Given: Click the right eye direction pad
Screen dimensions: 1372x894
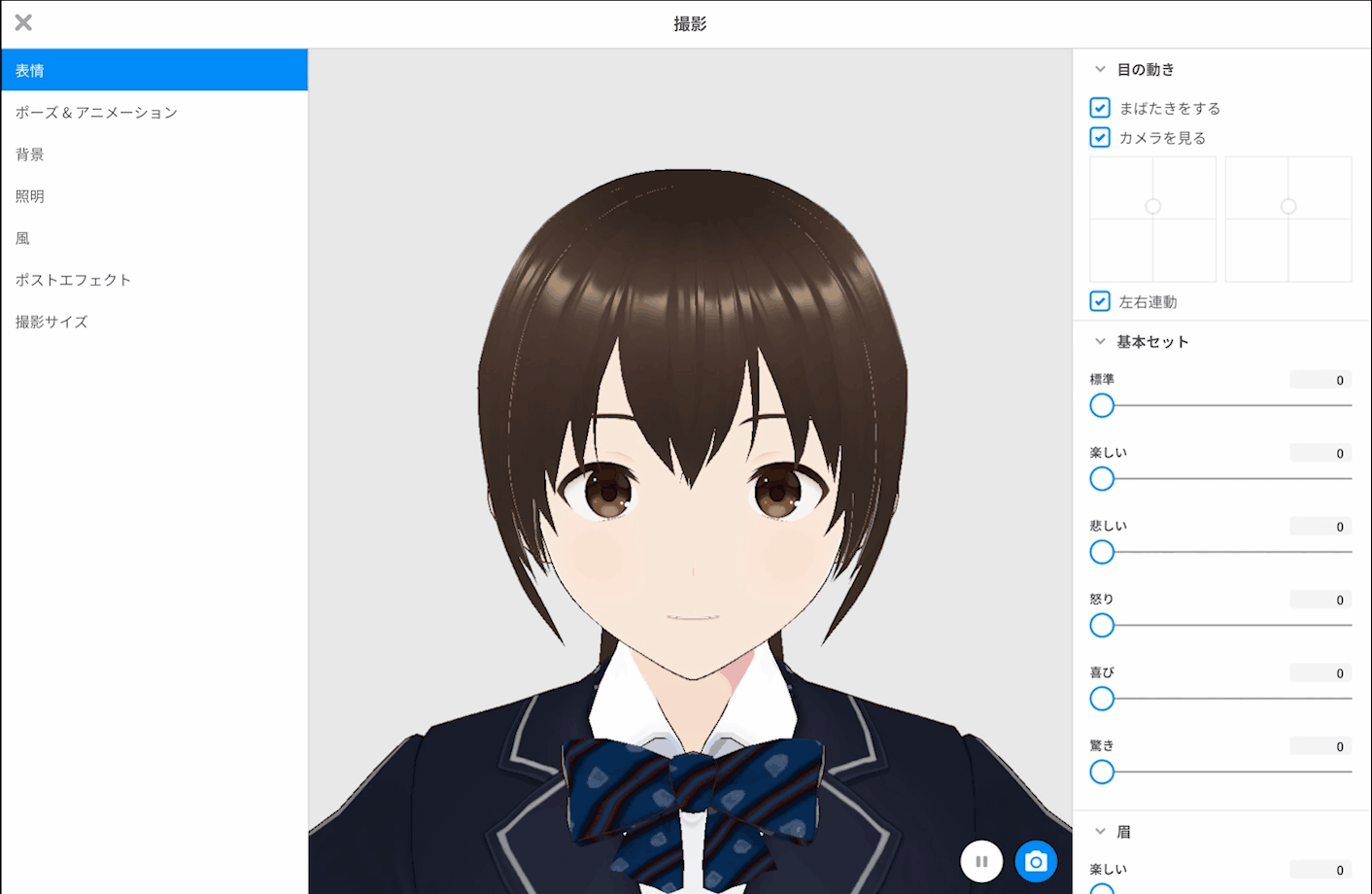Looking at the screenshot, I should [1288, 220].
